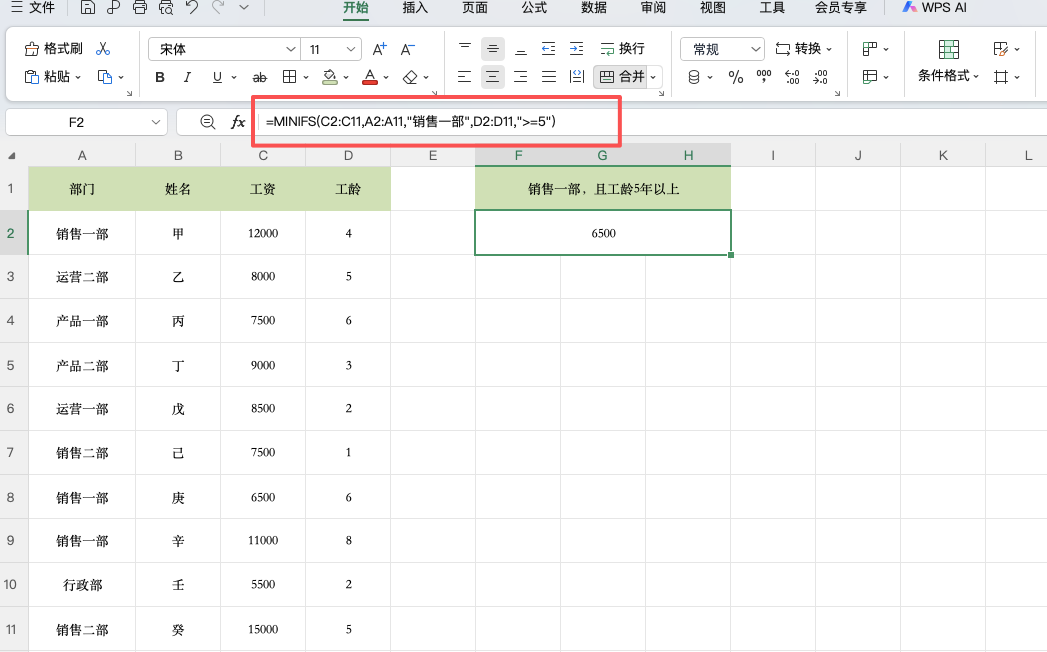Image resolution: width=1047 pixels, height=652 pixels.
Task: Expand the Name Box F2 dropdown
Action: coord(156,122)
